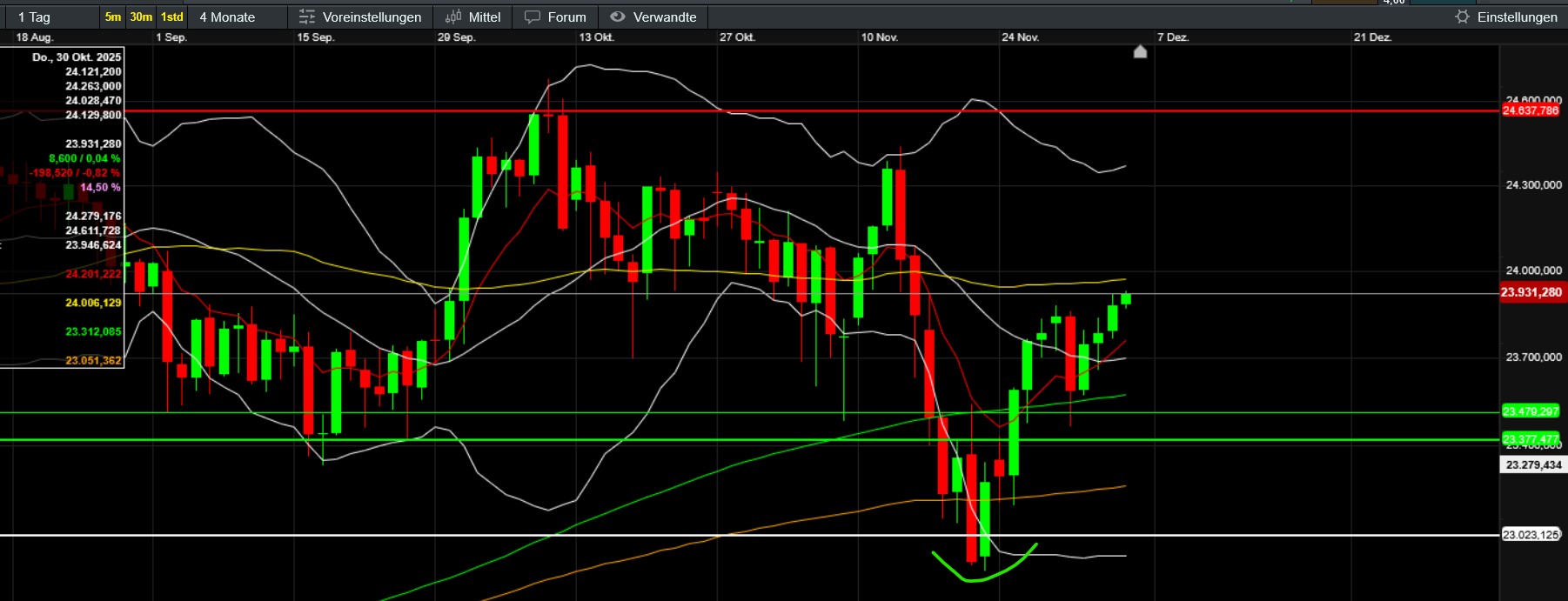The image size is (1568, 601).
Task: Click the red 24.637,786 price label
Action: click(1531, 110)
